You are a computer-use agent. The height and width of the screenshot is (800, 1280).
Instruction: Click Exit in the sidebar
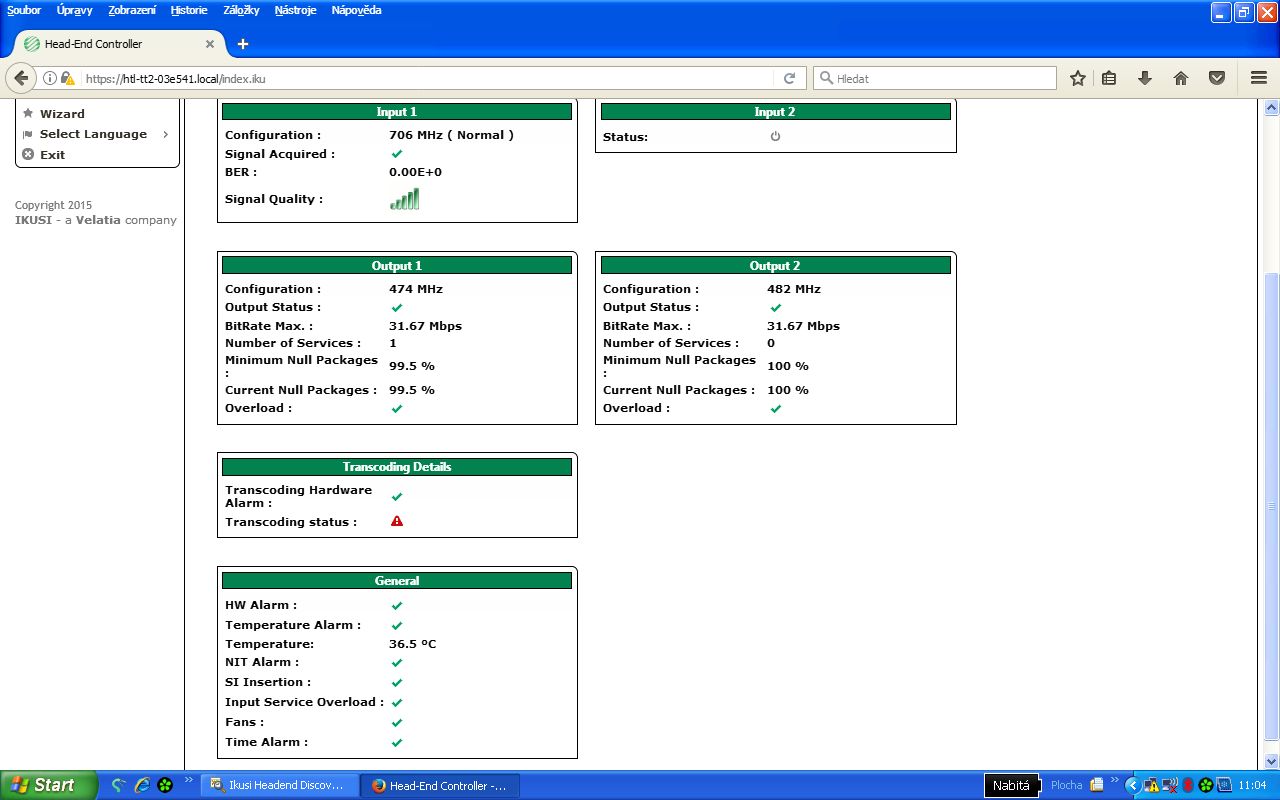52,155
